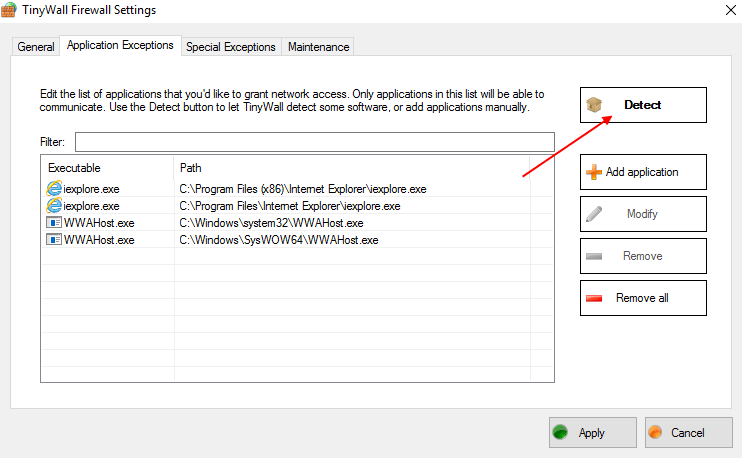
Task: Click the green circle icon on Apply
Action: tap(560, 432)
